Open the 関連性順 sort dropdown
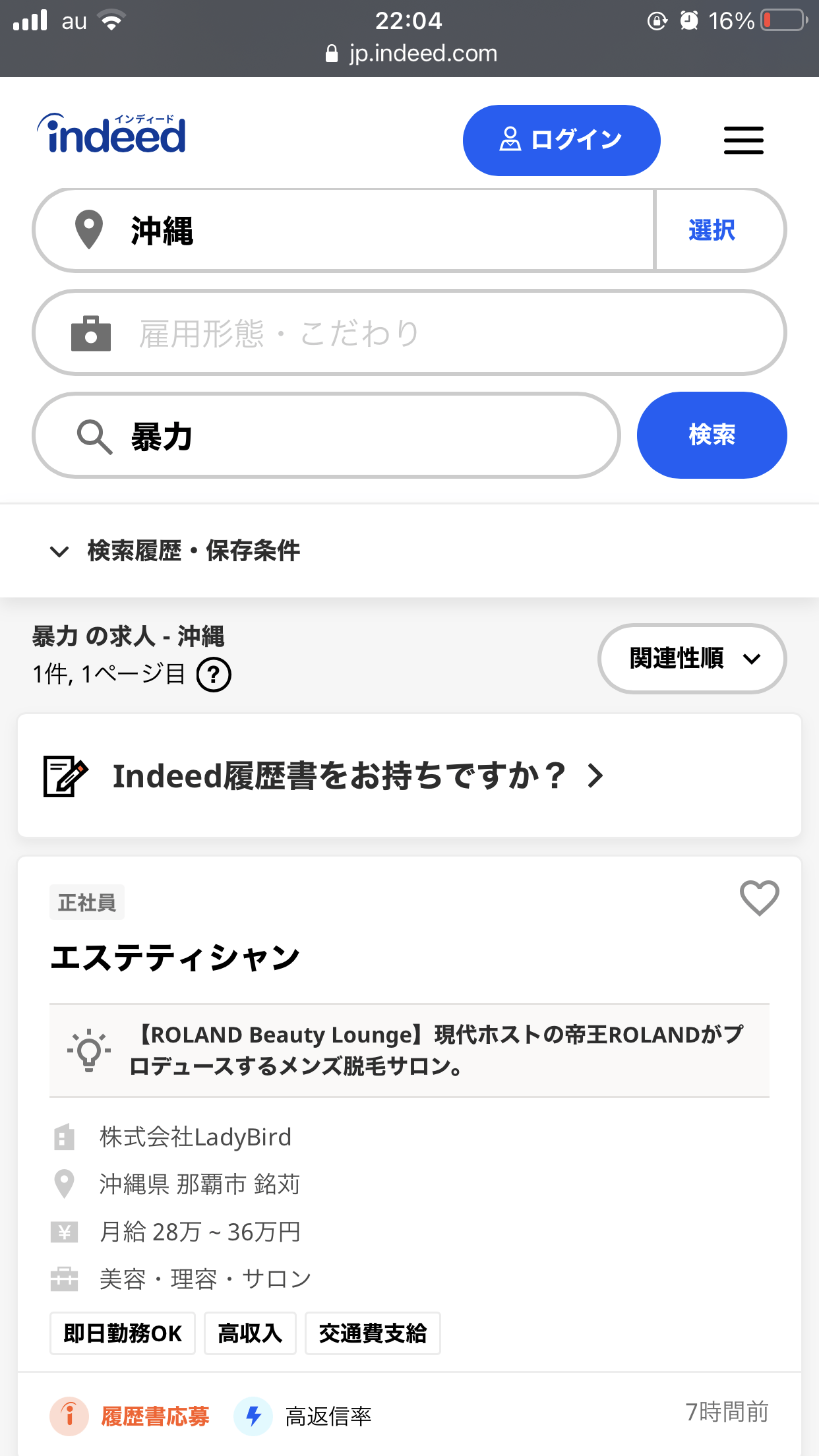This screenshot has width=819, height=1456. tap(692, 658)
